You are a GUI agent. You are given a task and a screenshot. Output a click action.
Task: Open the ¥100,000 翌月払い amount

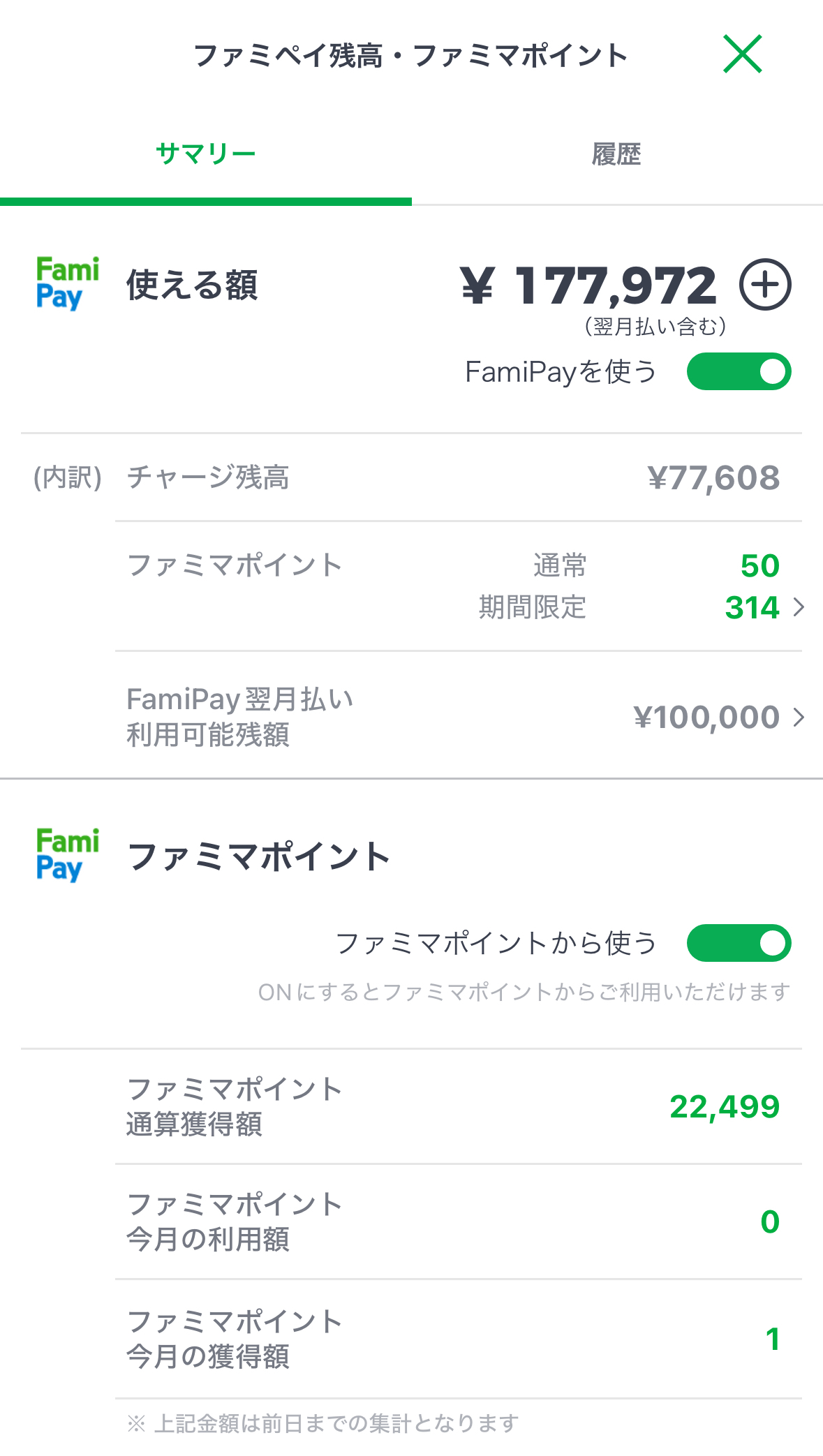tap(706, 718)
